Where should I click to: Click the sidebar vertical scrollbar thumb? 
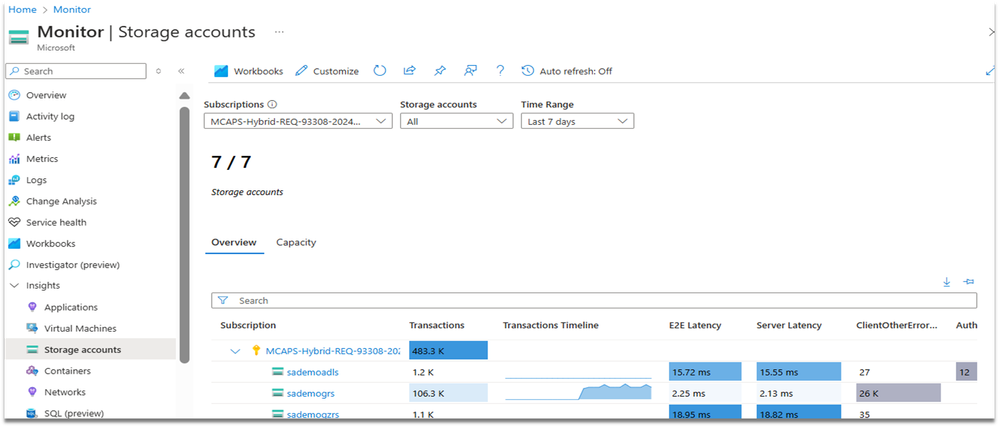tap(184, 235)
